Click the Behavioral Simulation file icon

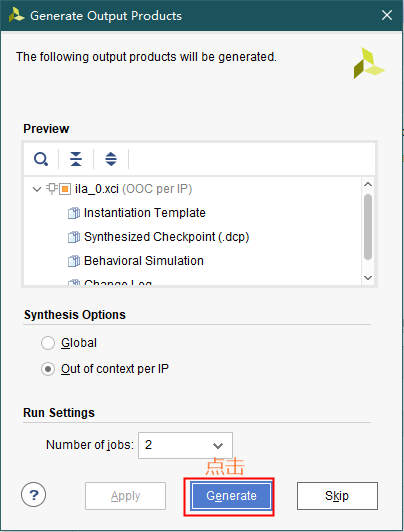[x=74, y=261]
